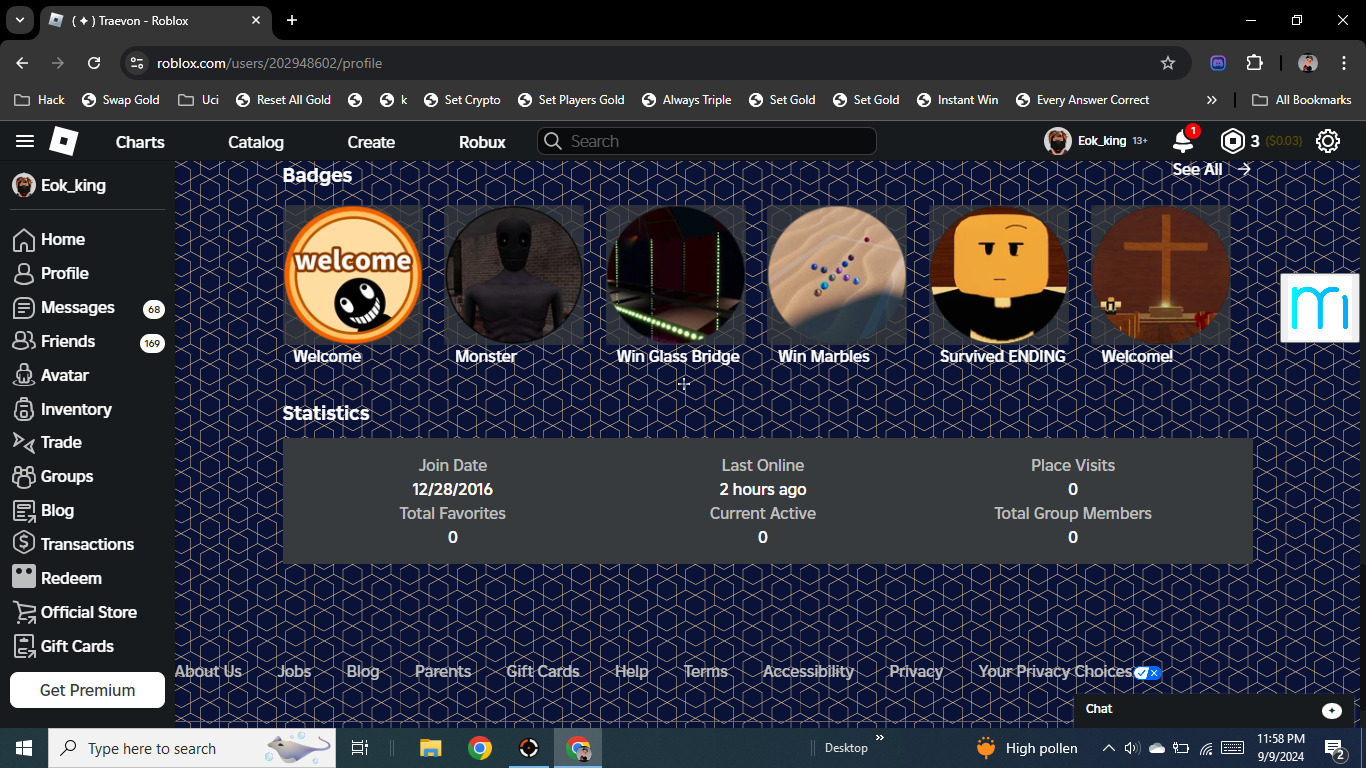Viewport: 1366px width, 768px height.
Task: Open the Chat panel
Action: coord(1214,709)
